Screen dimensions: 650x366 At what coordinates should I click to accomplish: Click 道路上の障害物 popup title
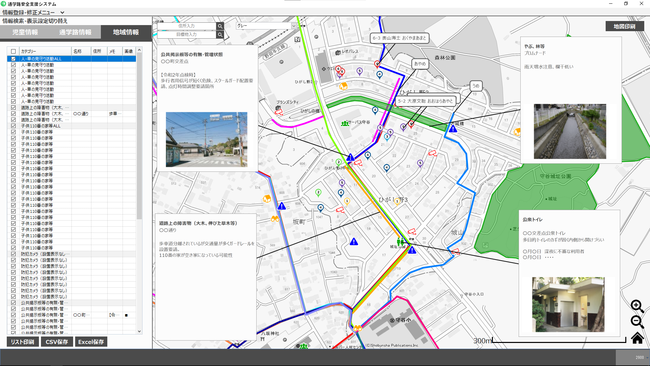pyautogui.click(x=198, y=223)
